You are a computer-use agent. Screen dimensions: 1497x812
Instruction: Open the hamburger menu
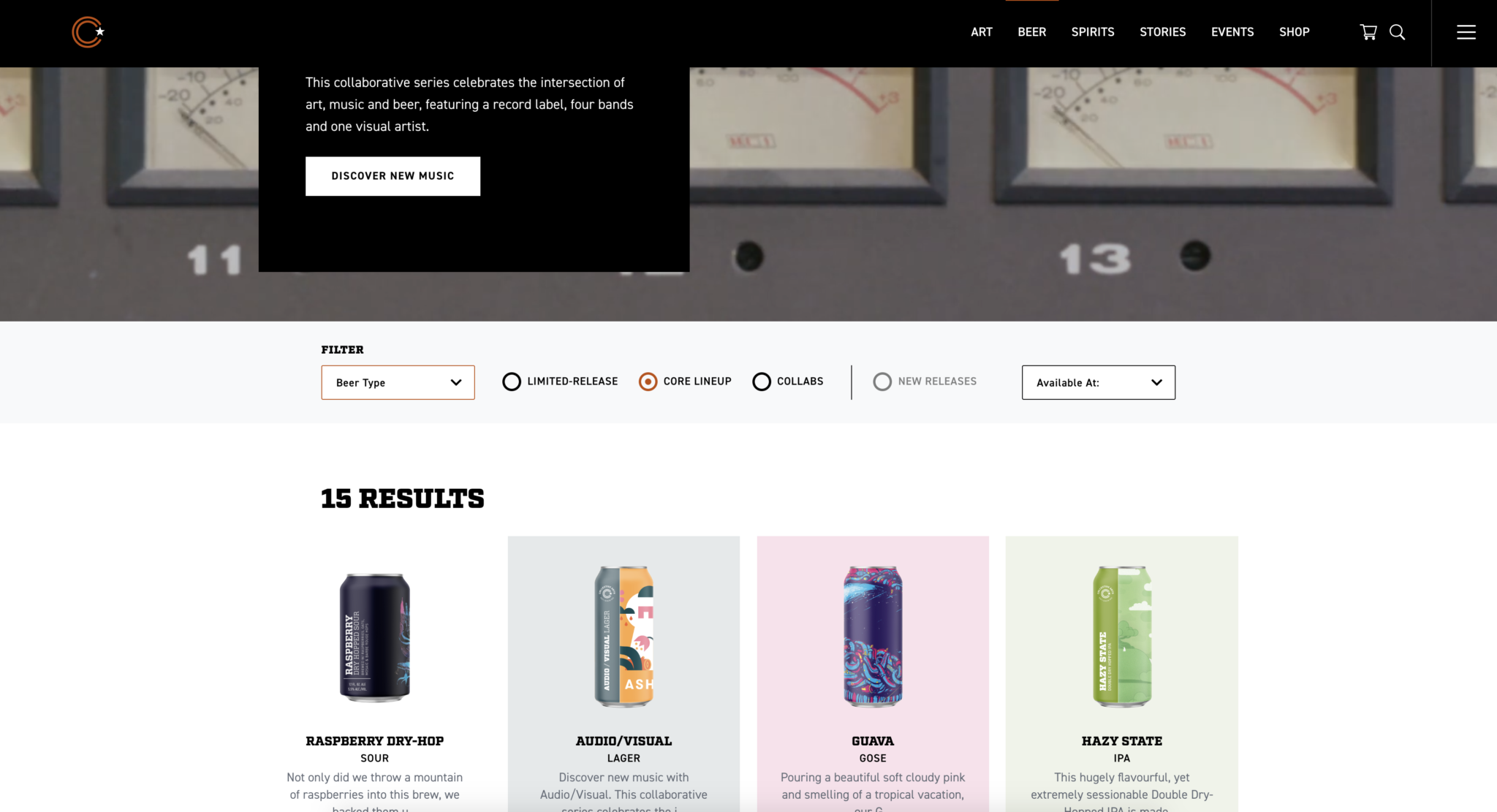click(x=1466, y=32)
